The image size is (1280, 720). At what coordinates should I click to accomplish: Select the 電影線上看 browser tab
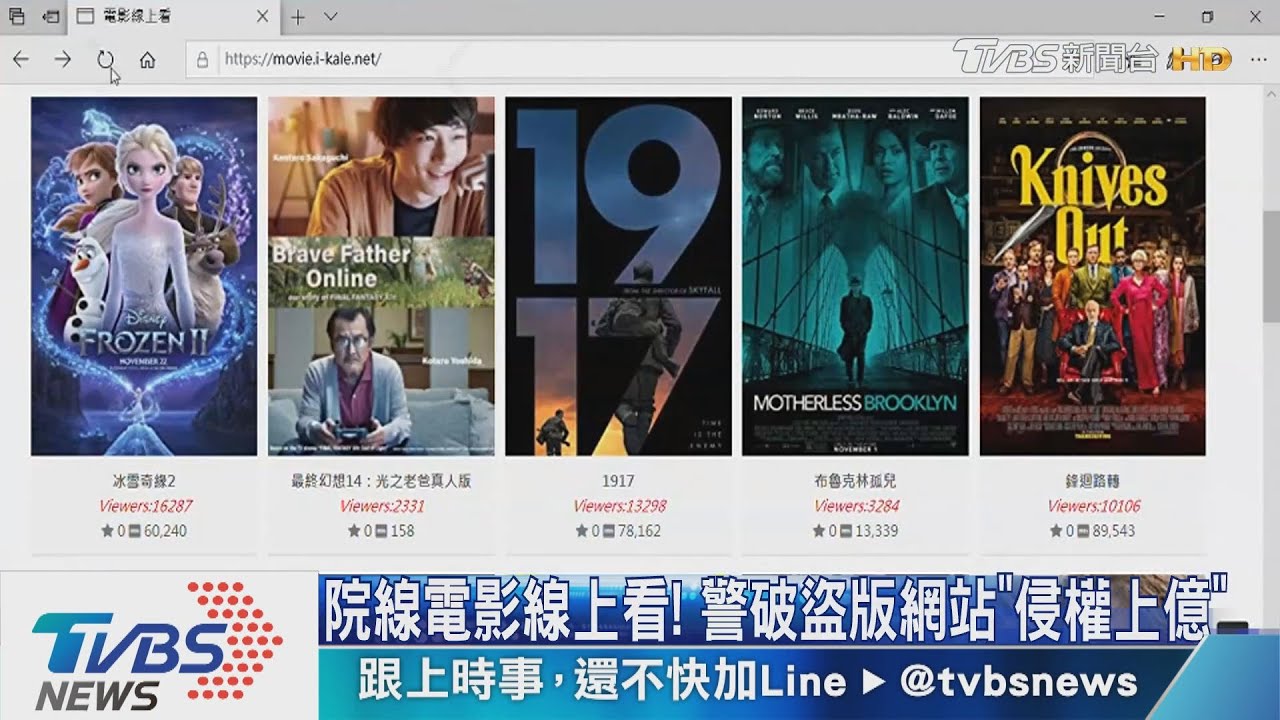(x=173, y=17)
